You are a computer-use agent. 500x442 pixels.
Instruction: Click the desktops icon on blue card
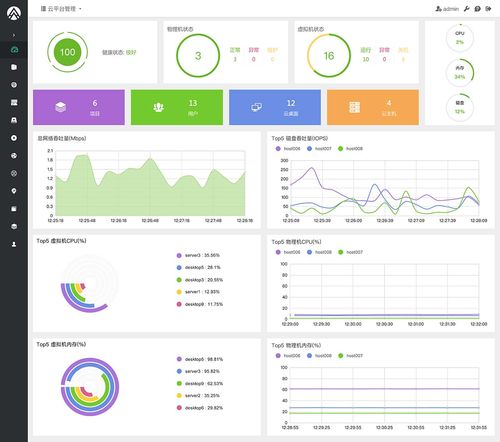click(x=256, y=107)
